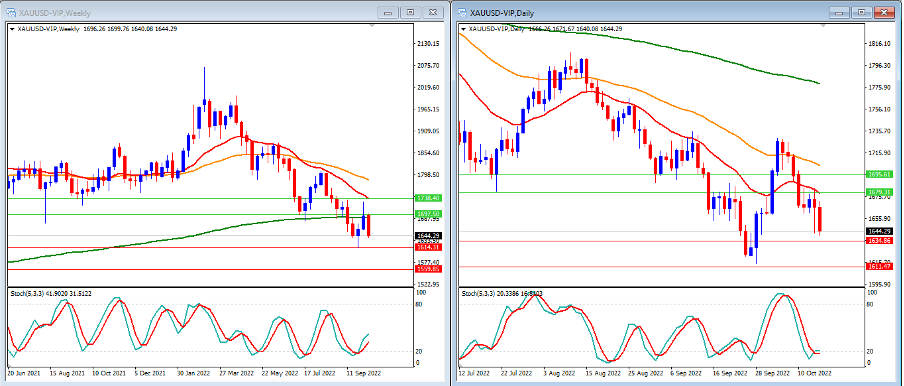Screen dimensions: 904x386
Task: Open the black triangle menu beside XAUUSD-VIP,Weekly
Action: (12, 28)
